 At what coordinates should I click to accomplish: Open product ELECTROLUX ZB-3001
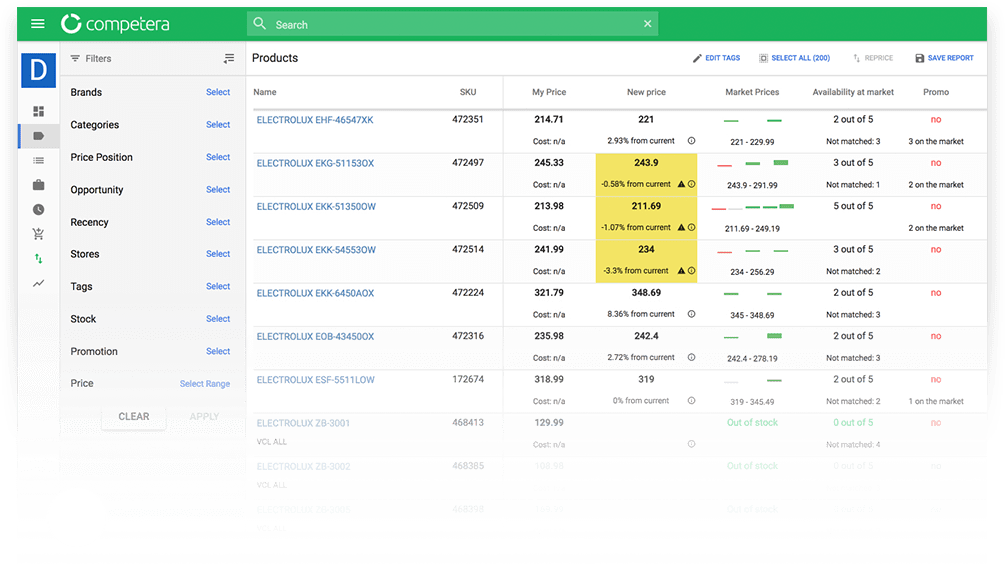pyautogui.click(x=303, y=423)
